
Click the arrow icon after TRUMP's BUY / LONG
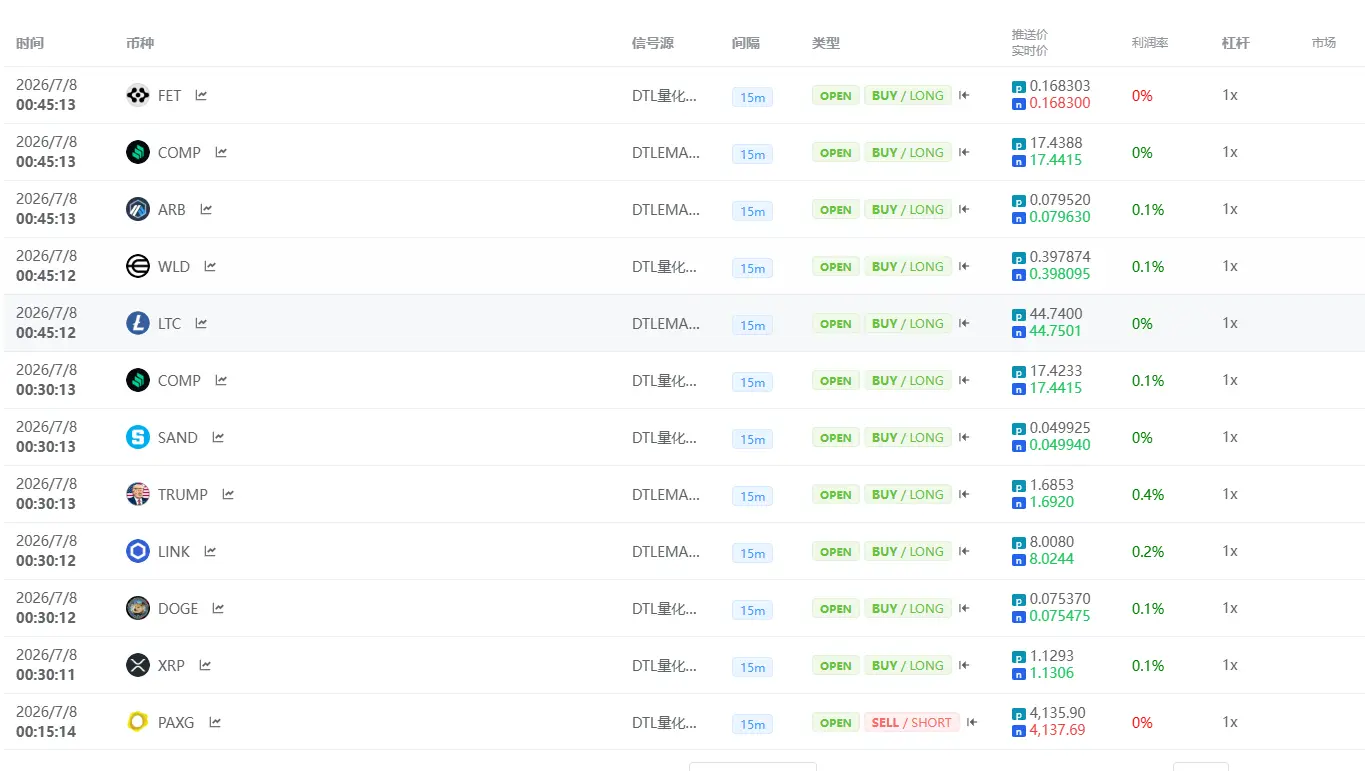tap(964, 495)
